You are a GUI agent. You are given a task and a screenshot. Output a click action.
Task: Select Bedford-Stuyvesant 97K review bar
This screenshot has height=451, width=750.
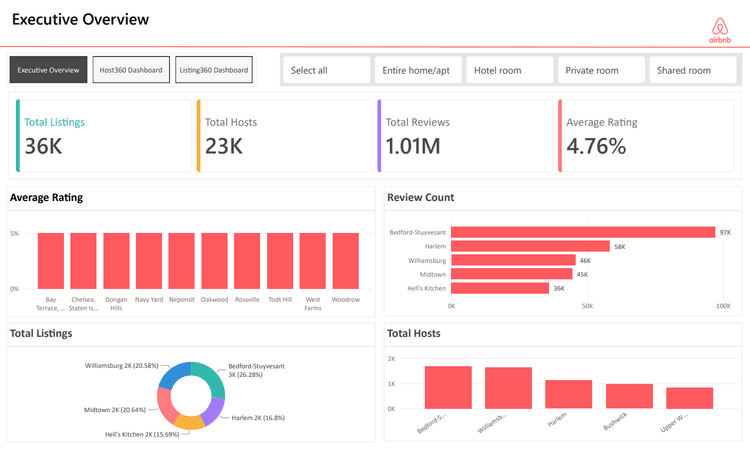coord(583,232)
